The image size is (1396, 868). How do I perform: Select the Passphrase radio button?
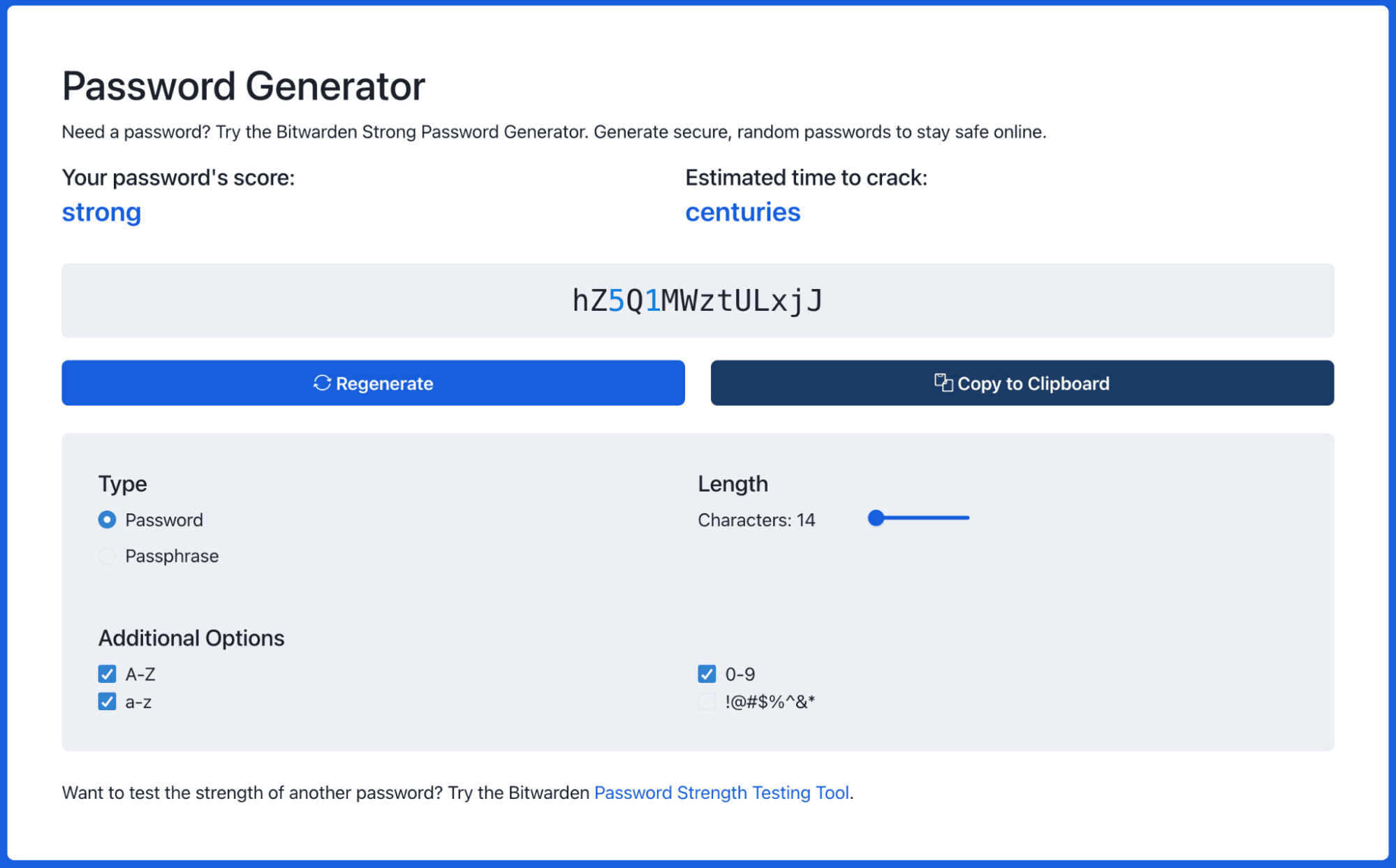107,556
